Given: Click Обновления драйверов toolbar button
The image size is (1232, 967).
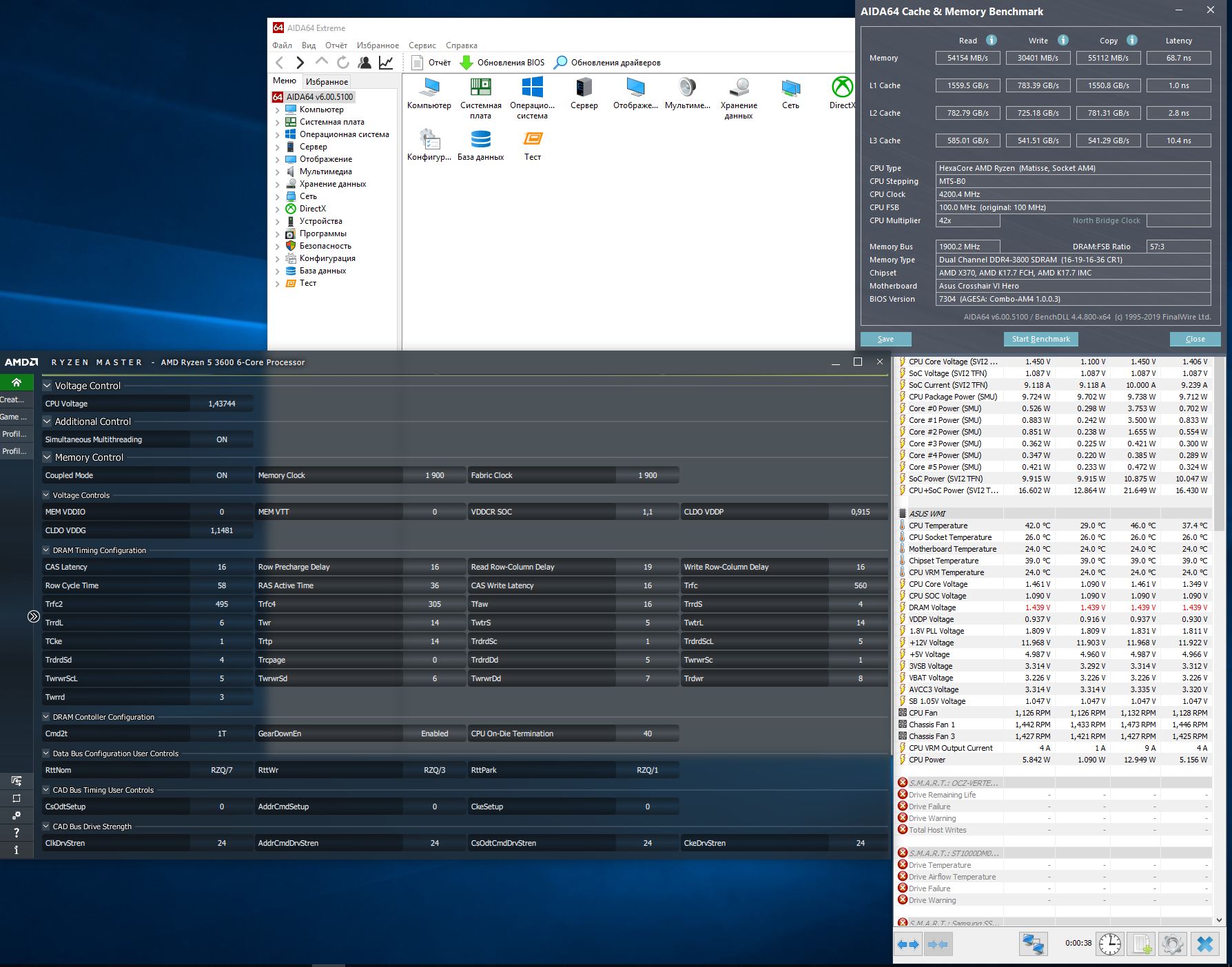Looking at the screenshot, I should [x=608, y=63].
